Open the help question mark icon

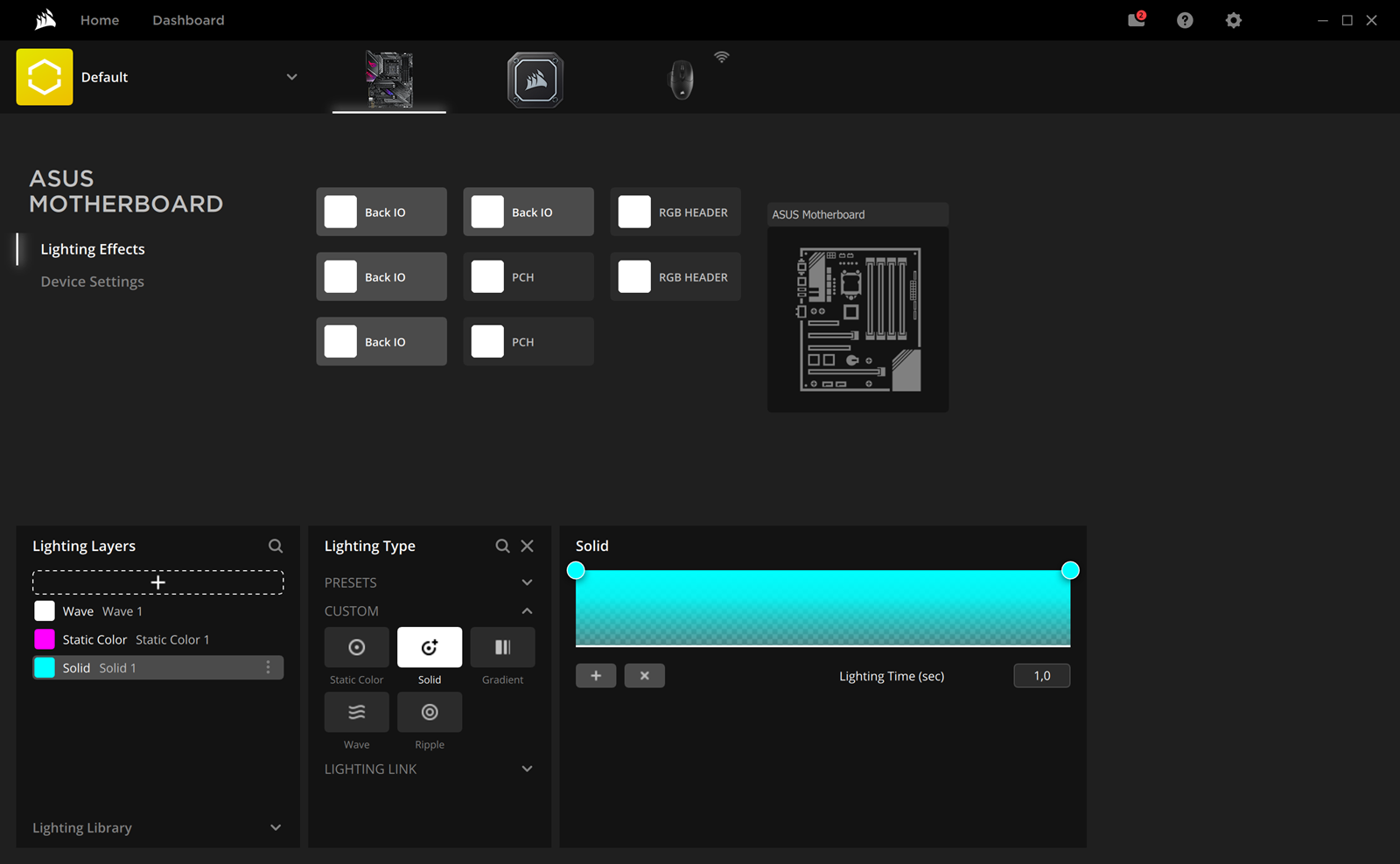pyautogui.click(x=1185, y=20)
